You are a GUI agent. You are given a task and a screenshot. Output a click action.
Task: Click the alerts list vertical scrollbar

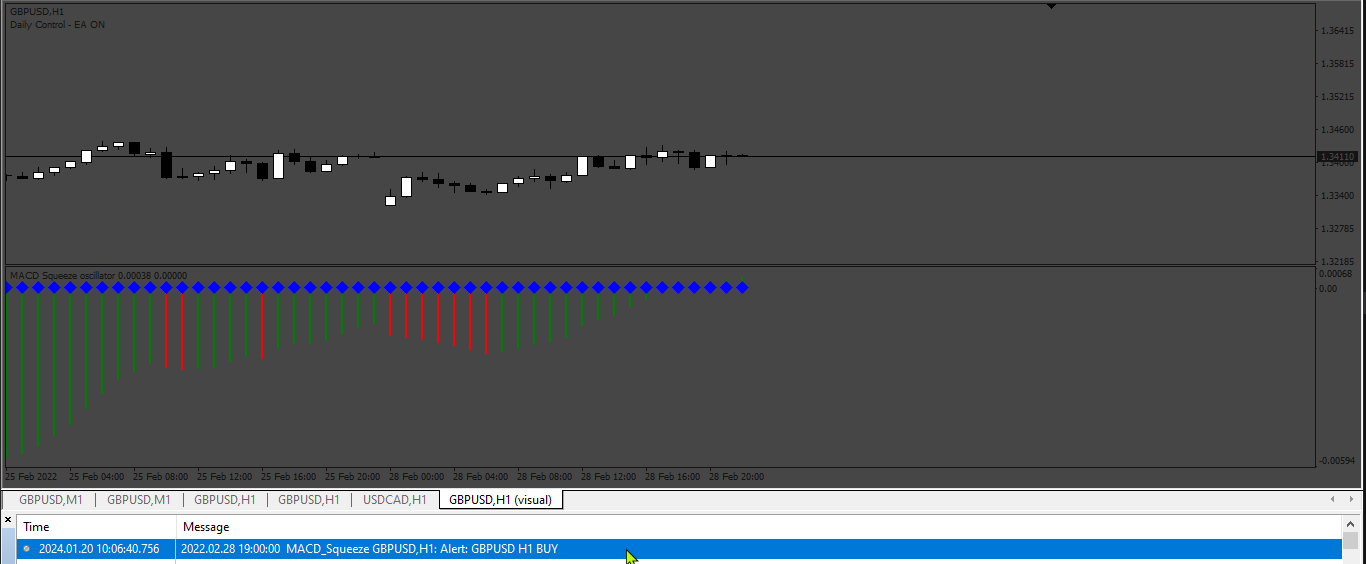click(1351, 540)
